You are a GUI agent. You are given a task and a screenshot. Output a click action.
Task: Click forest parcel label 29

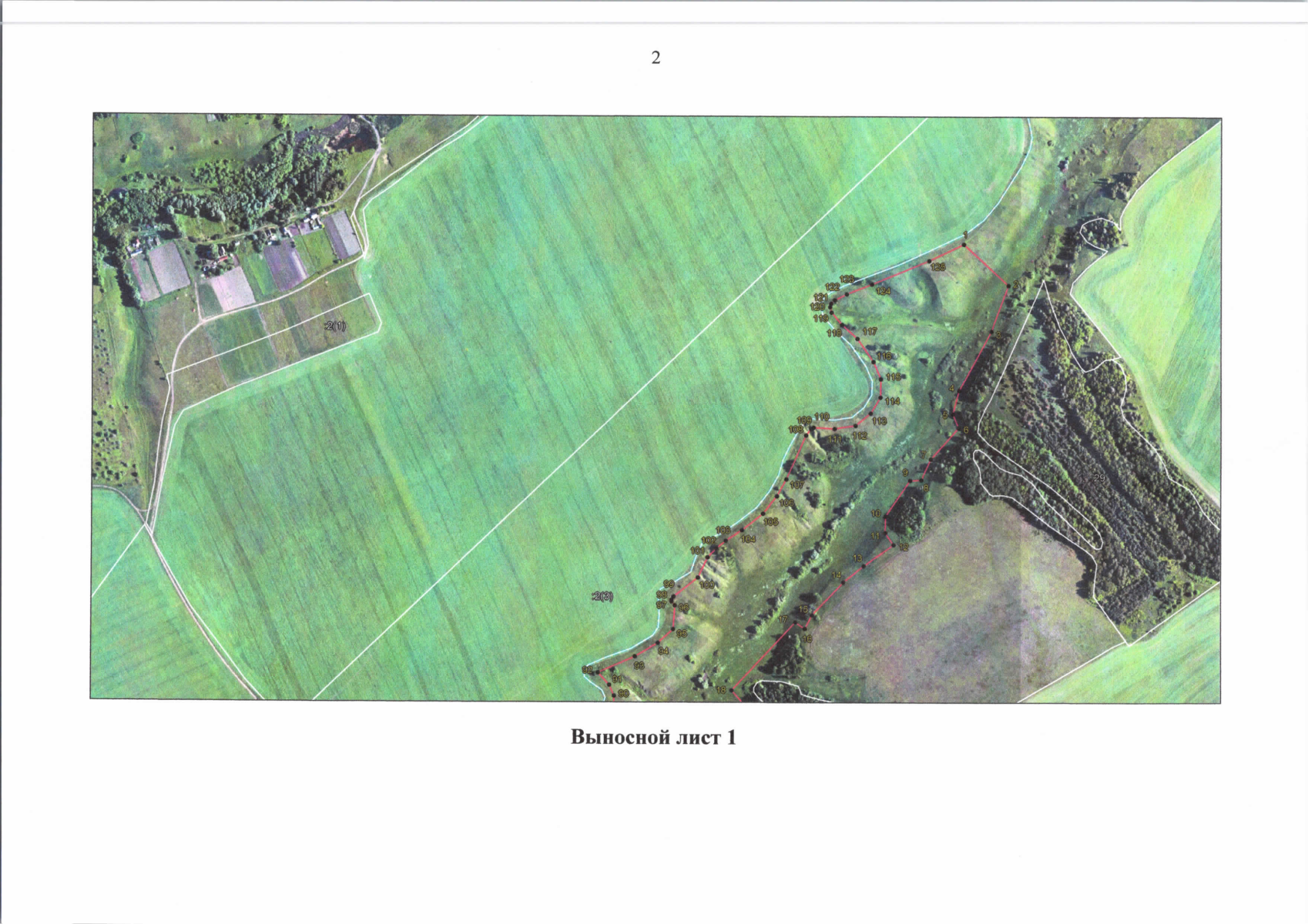pos(1098,478)
